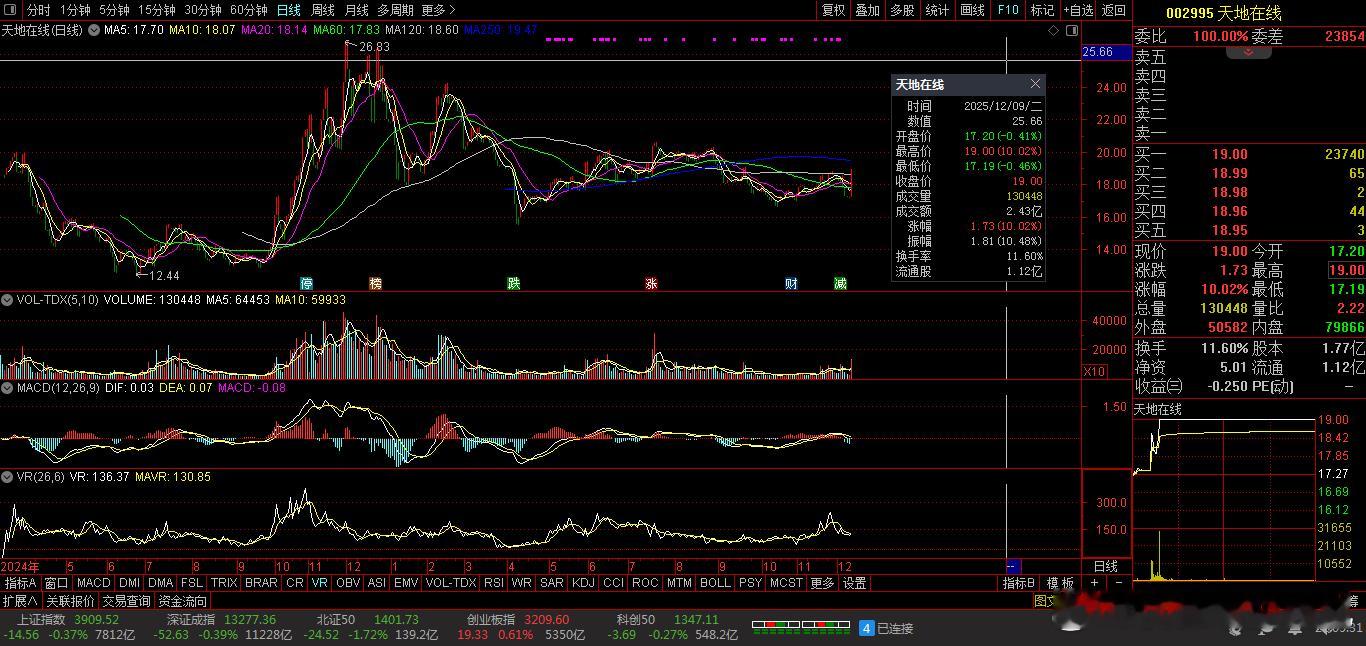Click the minus zoom-out button
The width and height of the screenshot is (1366, 646).
point(1118,583)
